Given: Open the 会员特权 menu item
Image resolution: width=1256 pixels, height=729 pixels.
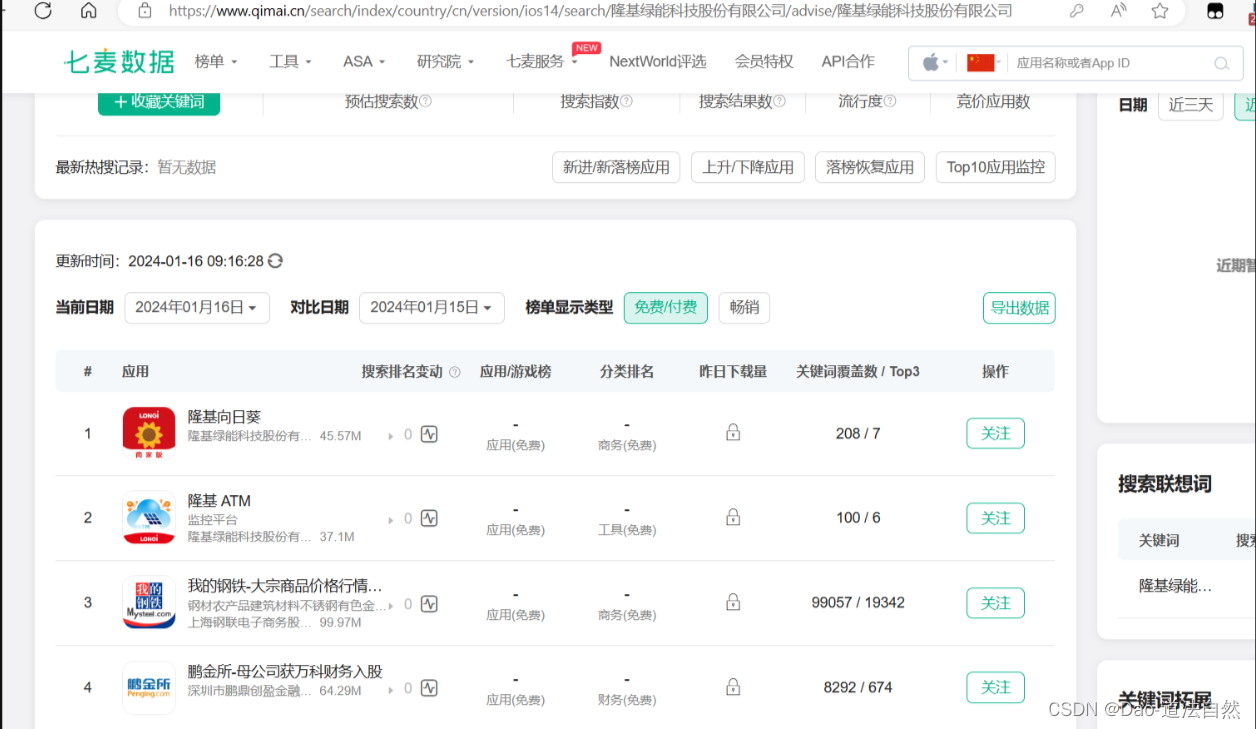Looking at the screenshot, I should click(764, 62).
